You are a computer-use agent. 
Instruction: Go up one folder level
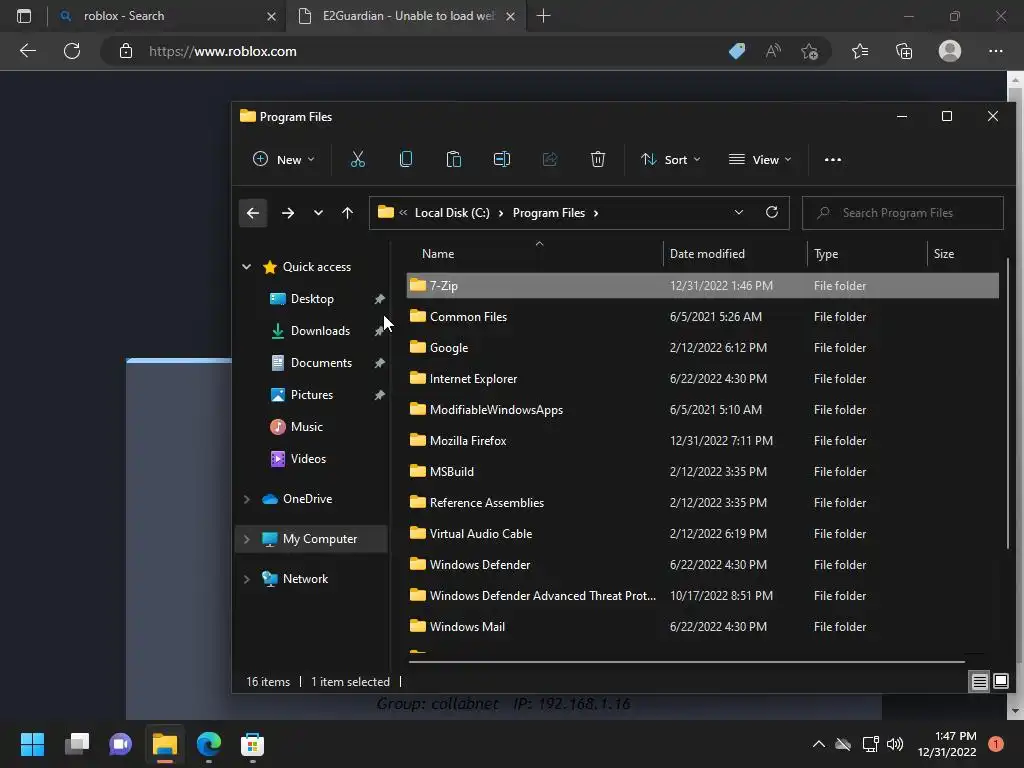(x=347, y=213)
